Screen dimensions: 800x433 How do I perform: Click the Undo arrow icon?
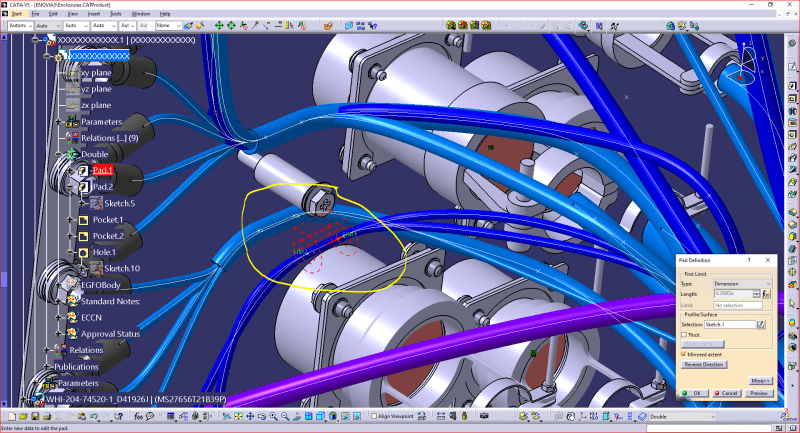[93, 416]
